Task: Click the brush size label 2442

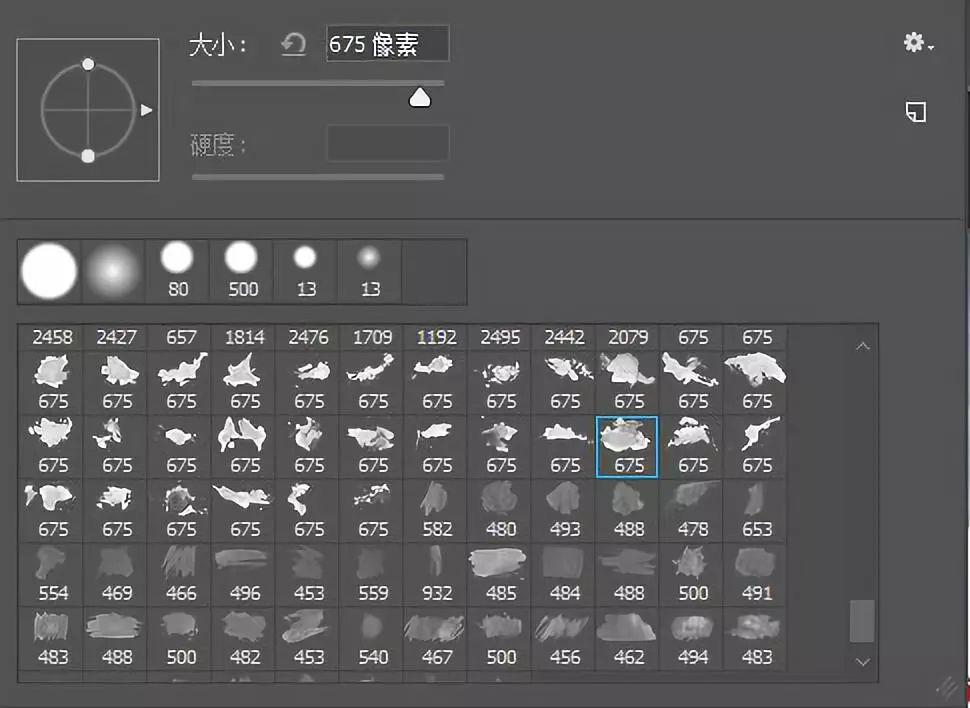Action: (x=565, y=337)
